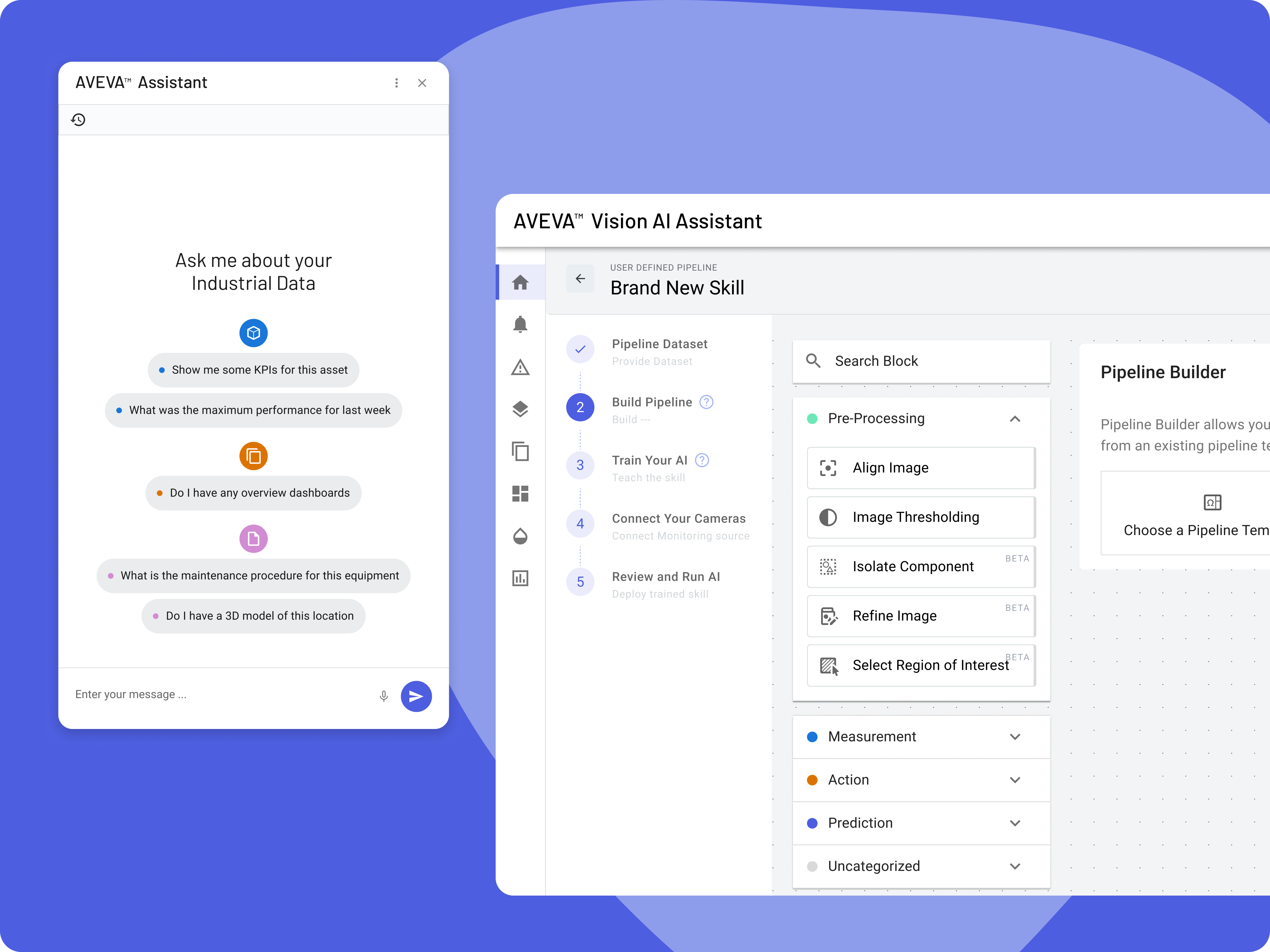Screen dimensions: 1270x952
Task: Click Build Pipeline help question mark
Action: [706, 402]
